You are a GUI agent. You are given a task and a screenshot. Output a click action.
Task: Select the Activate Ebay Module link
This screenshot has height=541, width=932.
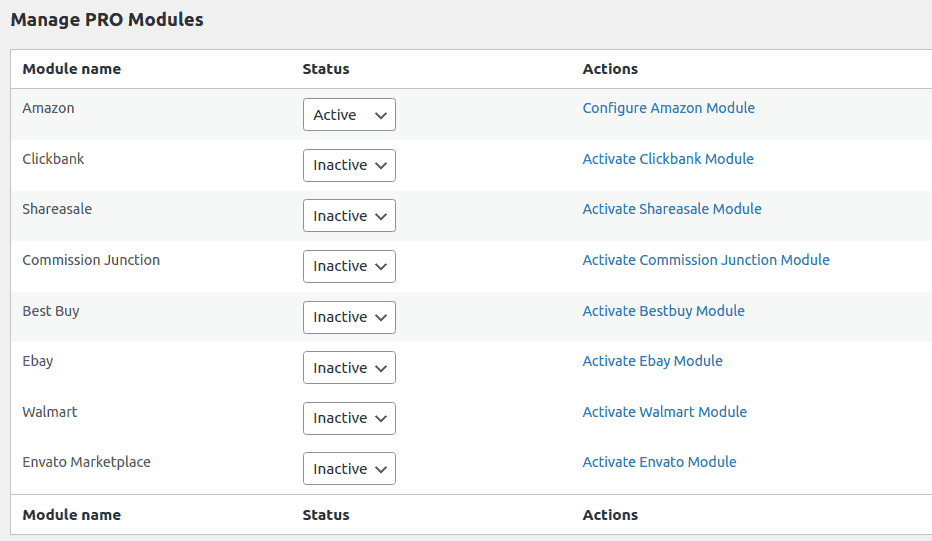click(x=652, y=361)
